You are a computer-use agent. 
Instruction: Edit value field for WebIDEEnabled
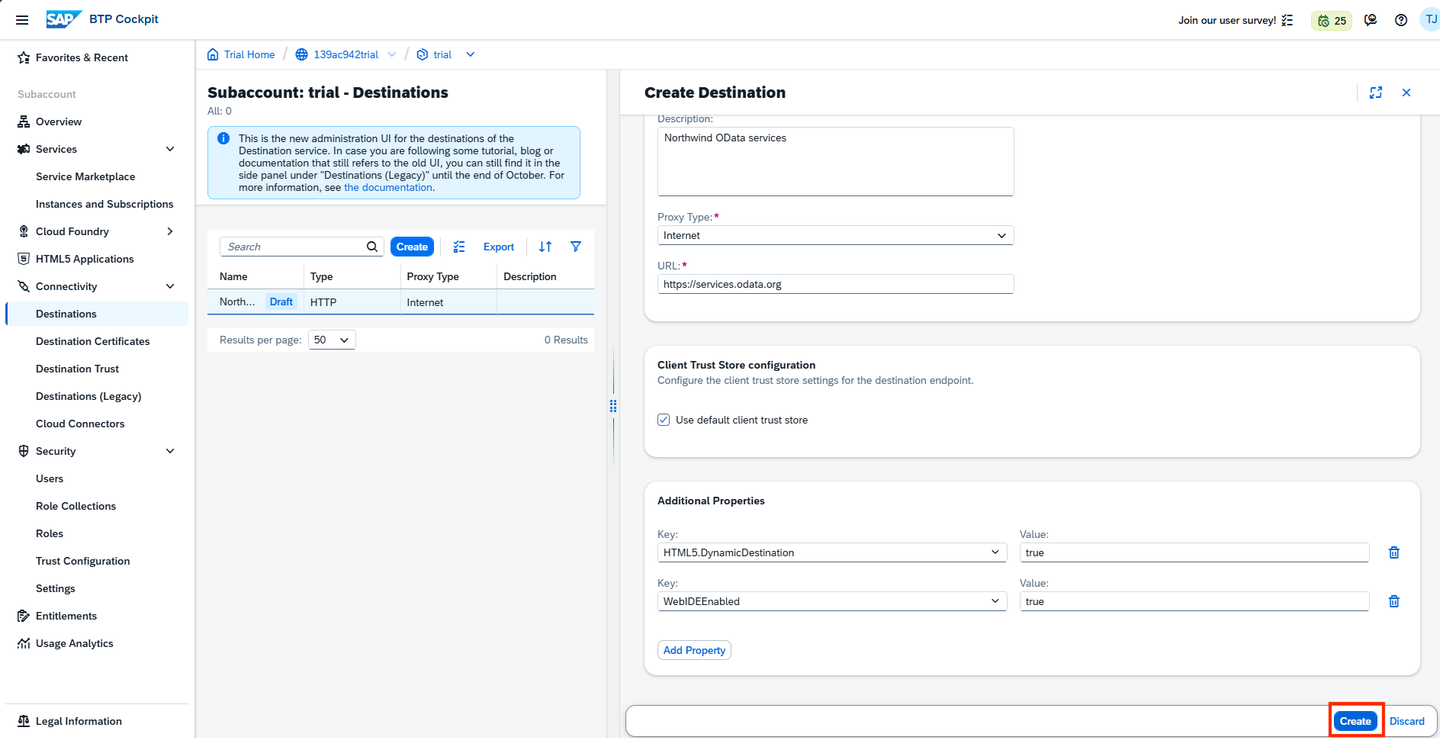[1194, 602]
